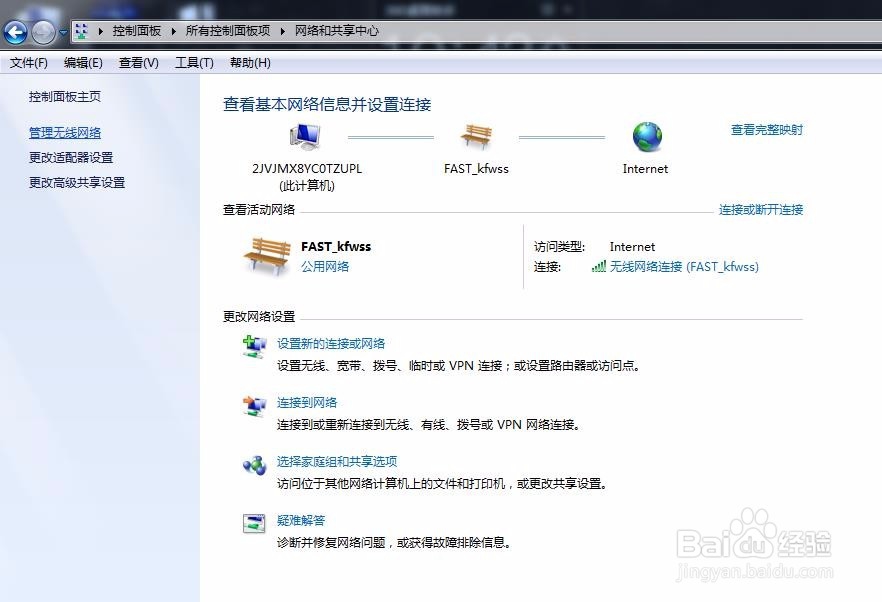882x602 pixels.
Task: Expand arrow after 所有控制面板项 breadcrumb
Action: 282,31
